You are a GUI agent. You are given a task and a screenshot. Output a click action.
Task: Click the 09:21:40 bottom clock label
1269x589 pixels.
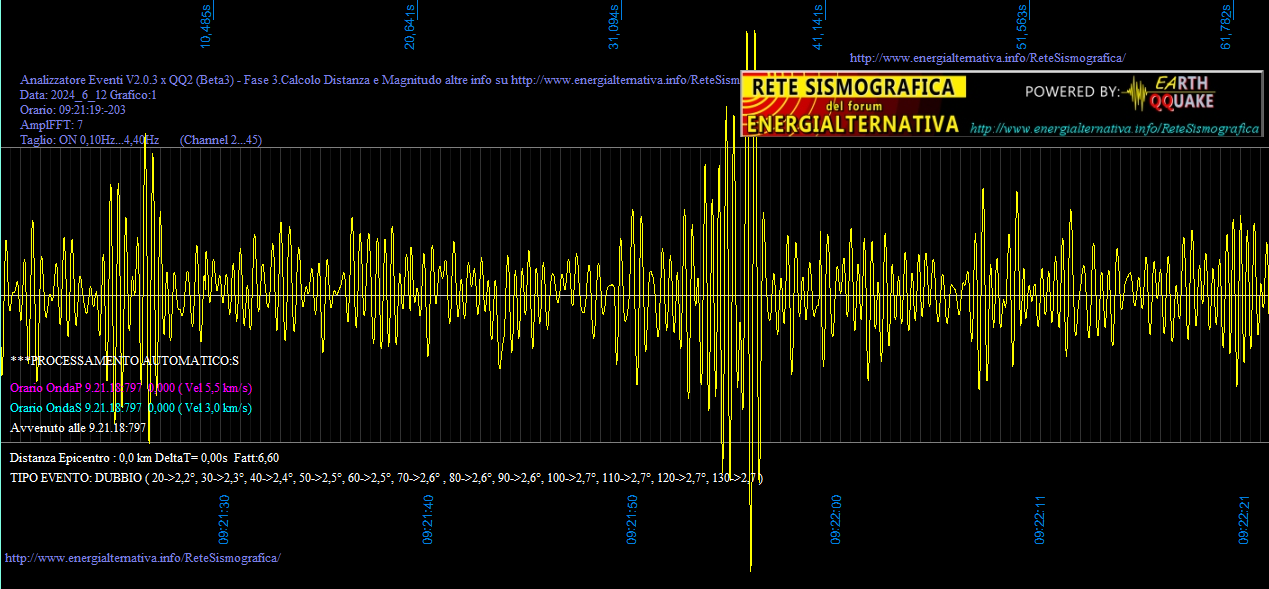429,519
